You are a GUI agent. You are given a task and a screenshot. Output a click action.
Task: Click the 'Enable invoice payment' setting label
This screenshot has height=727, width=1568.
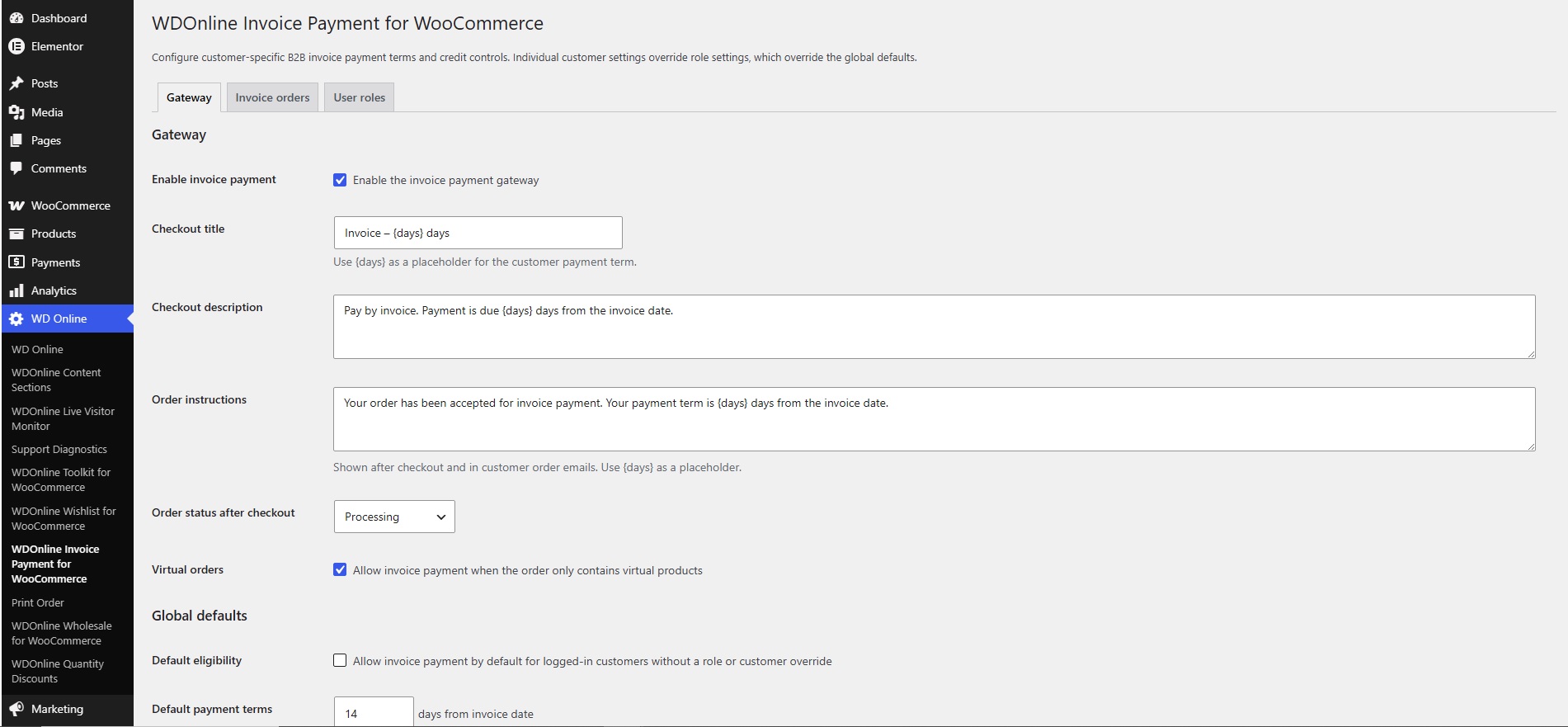(214, 179)
